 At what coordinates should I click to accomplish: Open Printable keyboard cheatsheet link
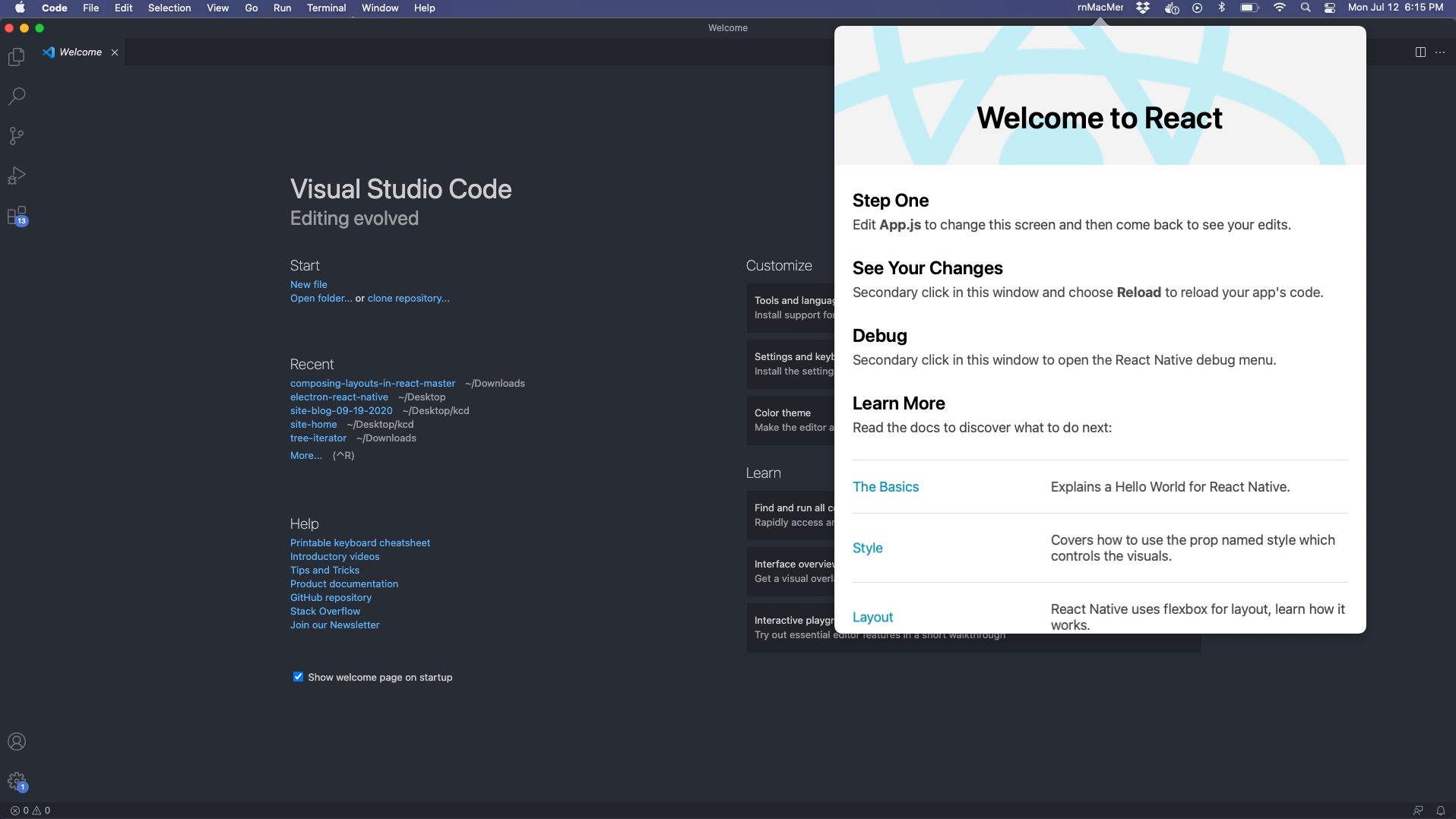click(x=360, y=543)
